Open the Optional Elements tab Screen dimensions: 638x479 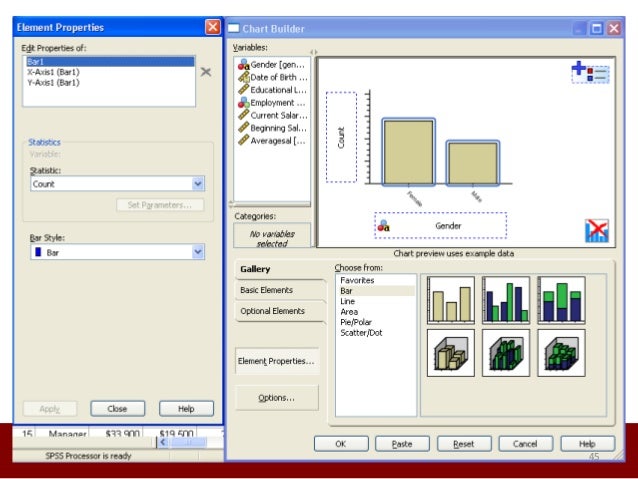tap(273, 311)
